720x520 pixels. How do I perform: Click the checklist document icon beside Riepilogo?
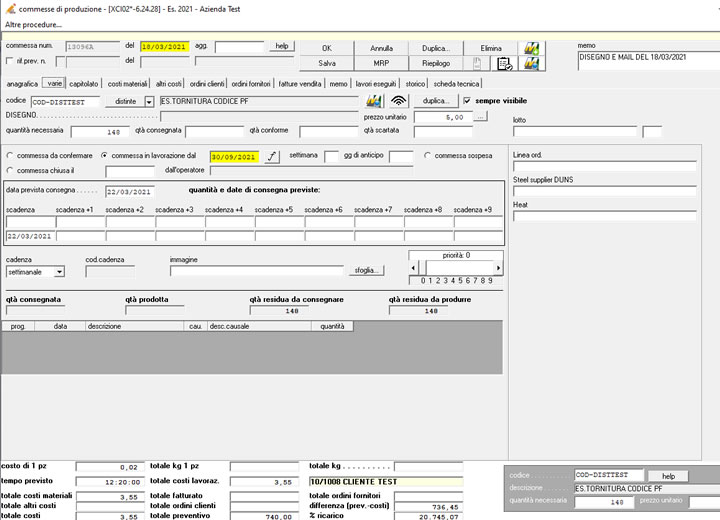click(504, 63)
